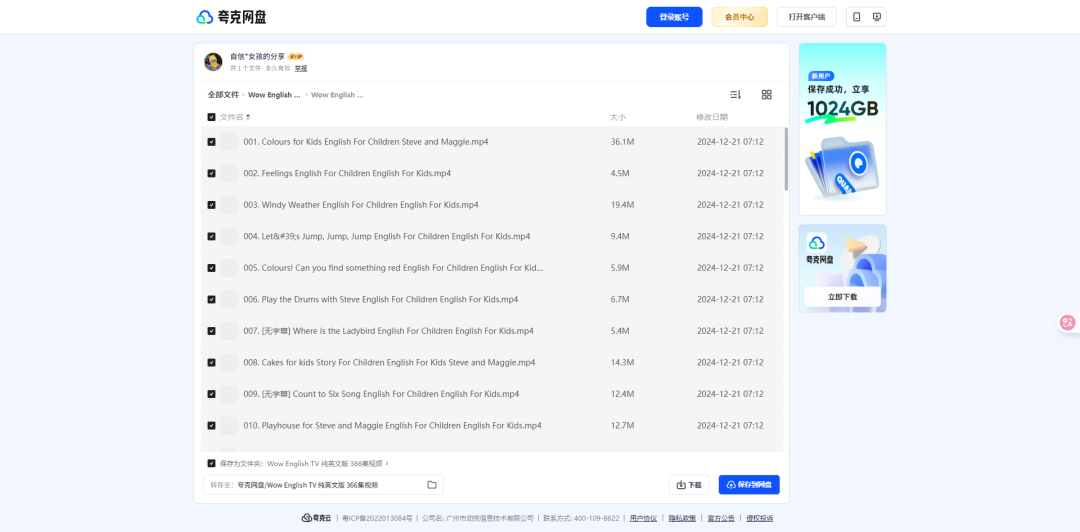Viewport: 1080px width, 532px height.
Task: Open file 001. Colours for Kids mp4
Action: tap(366, 142)
